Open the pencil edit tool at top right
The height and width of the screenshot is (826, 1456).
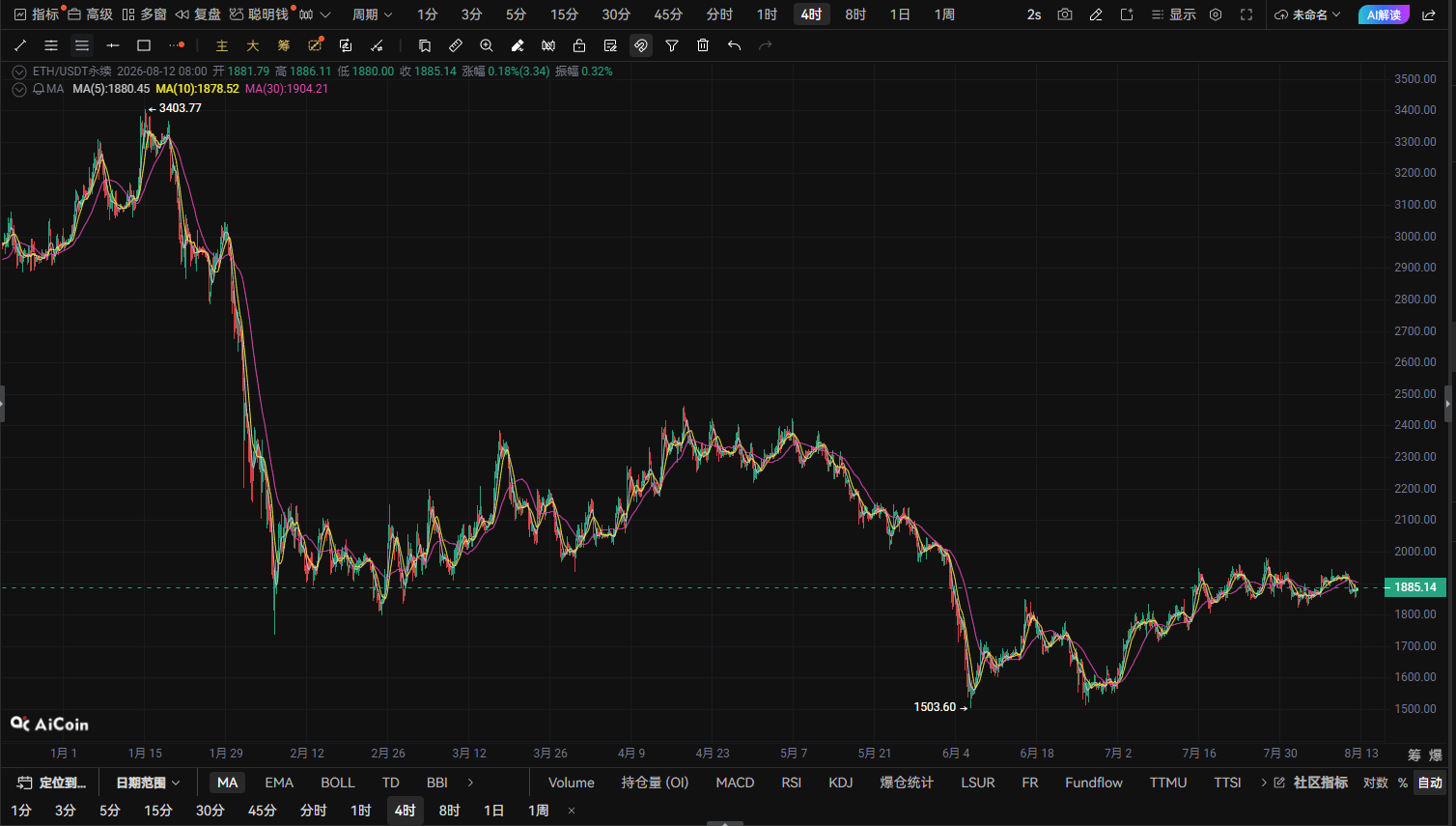pyautogui.click(x=1096, y=14)
